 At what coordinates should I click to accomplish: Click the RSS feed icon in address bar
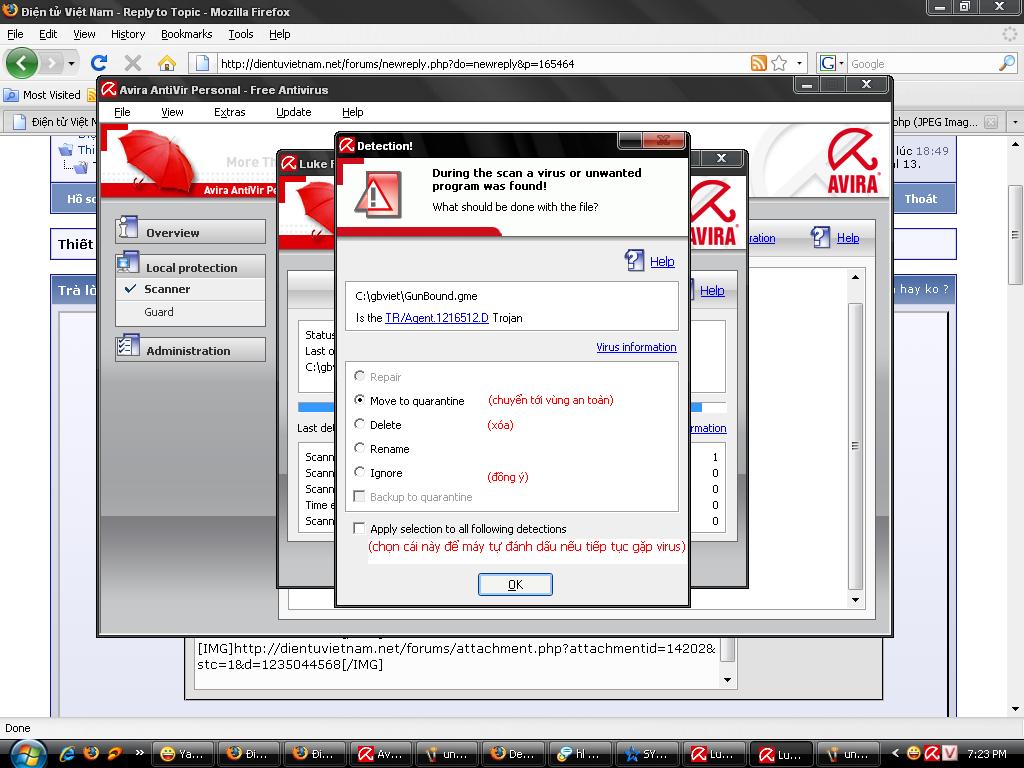(758, 63)
